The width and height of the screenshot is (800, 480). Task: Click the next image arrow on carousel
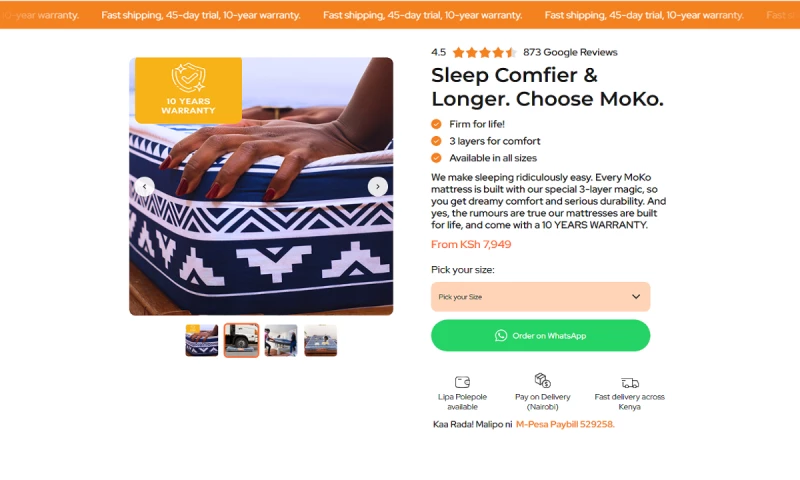point(377,186)
